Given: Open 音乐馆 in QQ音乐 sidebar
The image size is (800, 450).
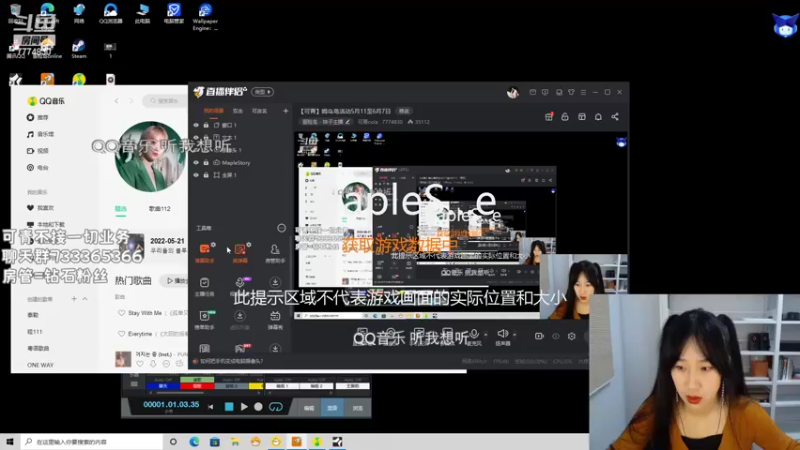Looking at the screenshot, I should 40,134.
